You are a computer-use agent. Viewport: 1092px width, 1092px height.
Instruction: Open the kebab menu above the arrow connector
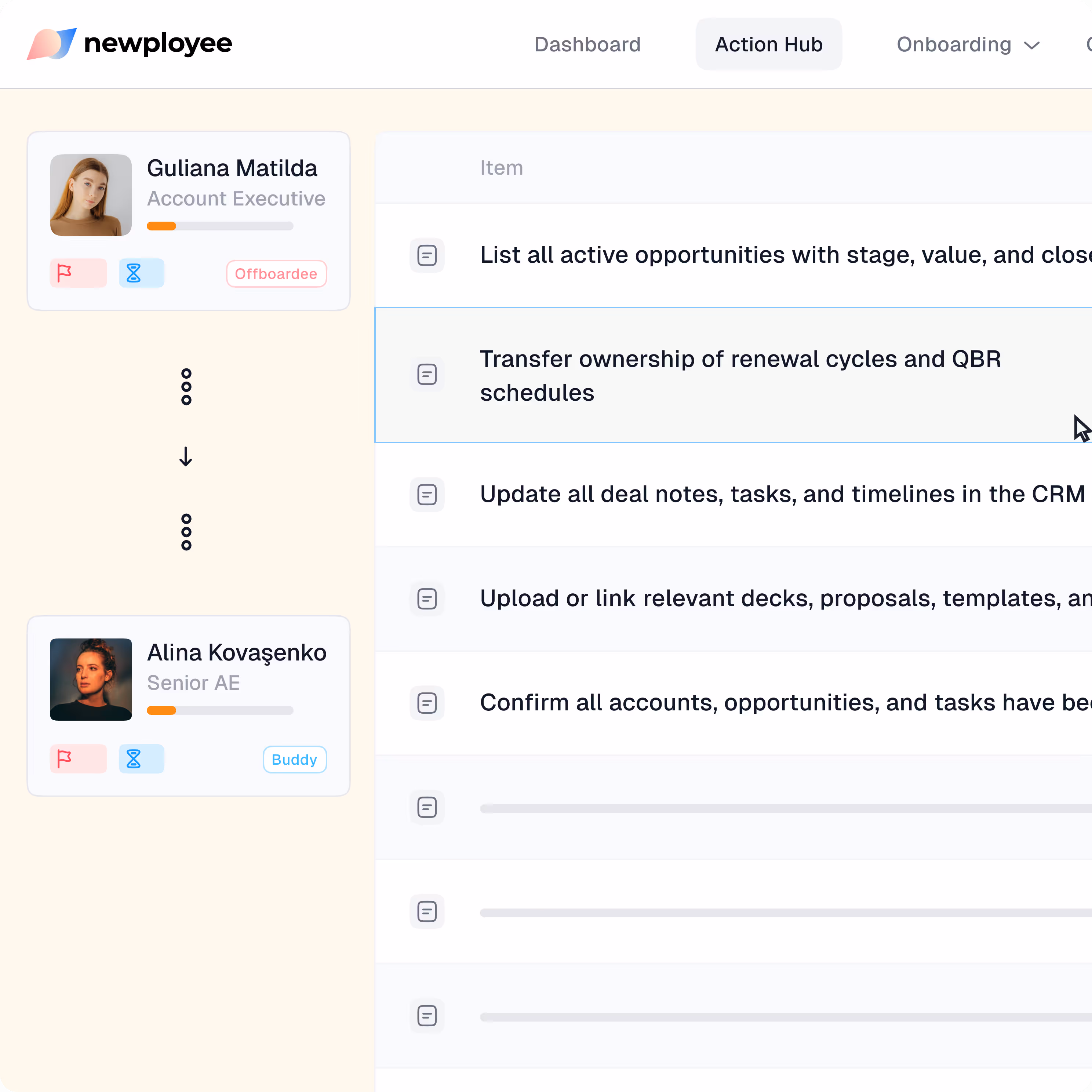point(186,387)
